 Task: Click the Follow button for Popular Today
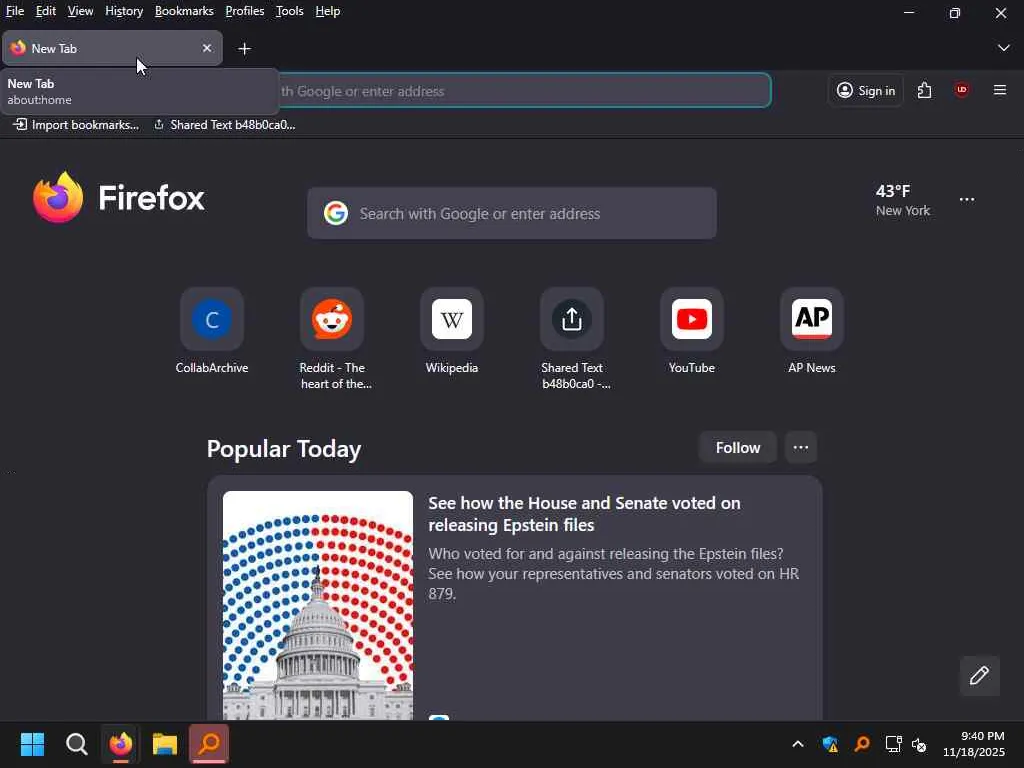click(738, 447)
